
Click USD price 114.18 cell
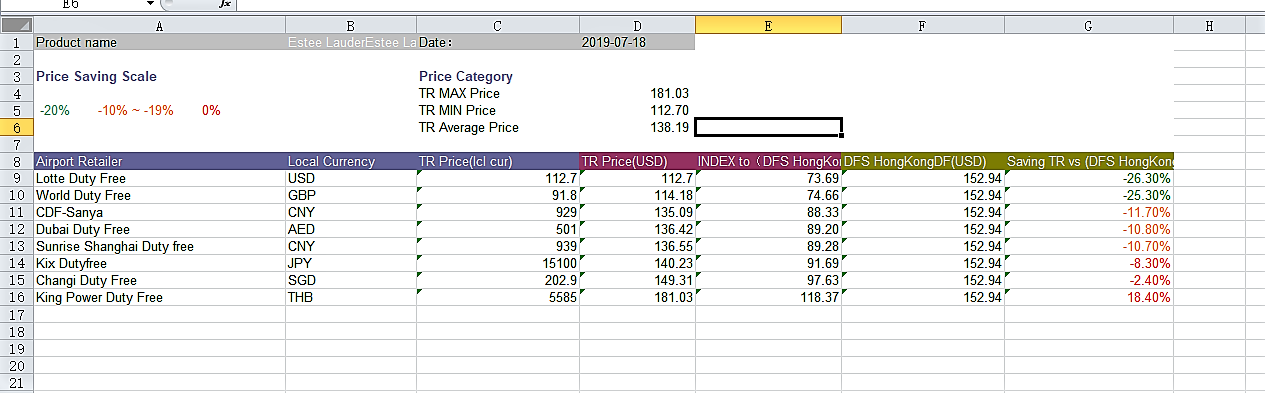point(637,195)
